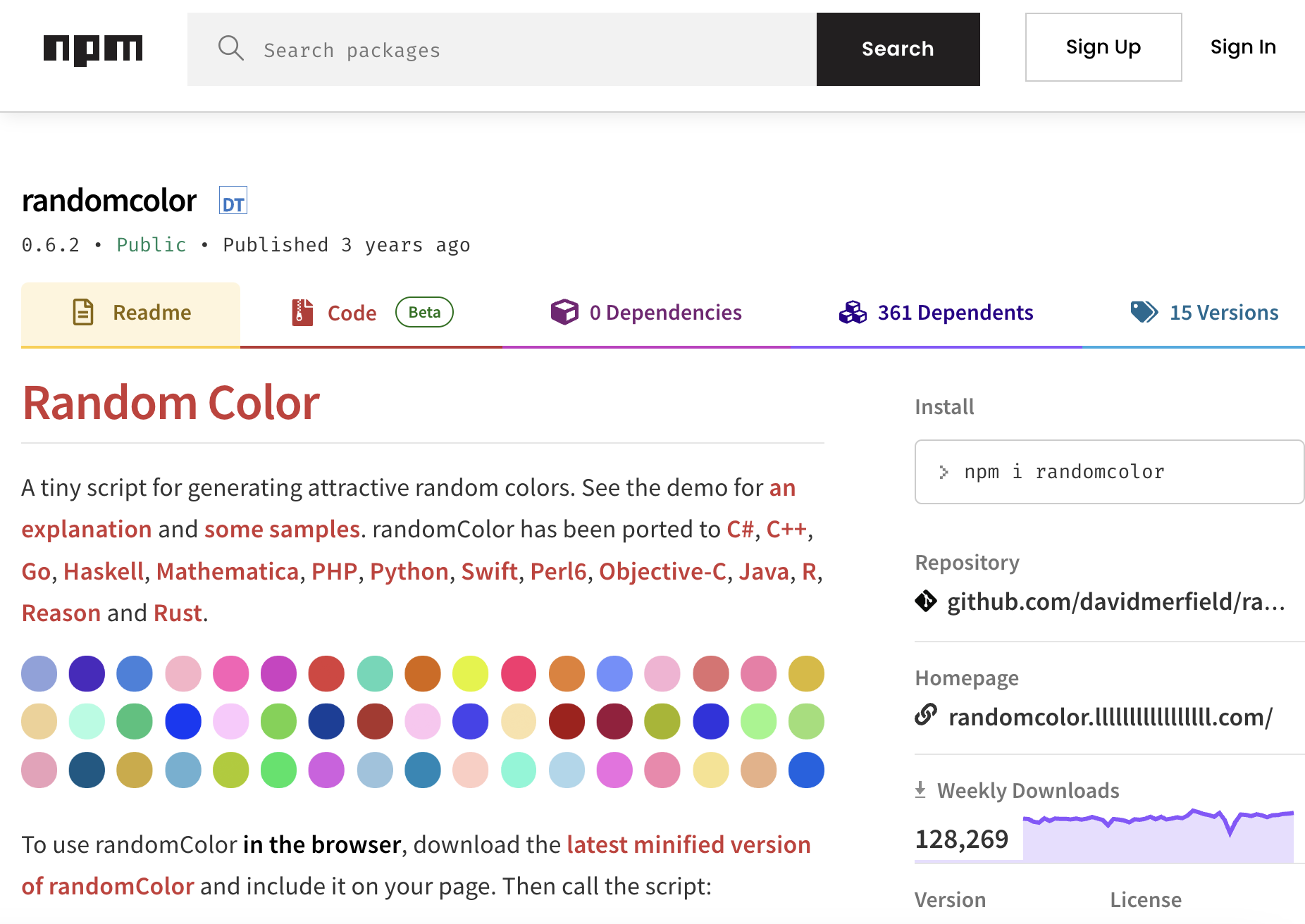Click the Code zip file icon
Screen dimensions: 1305x924
[x=302, y=312]
